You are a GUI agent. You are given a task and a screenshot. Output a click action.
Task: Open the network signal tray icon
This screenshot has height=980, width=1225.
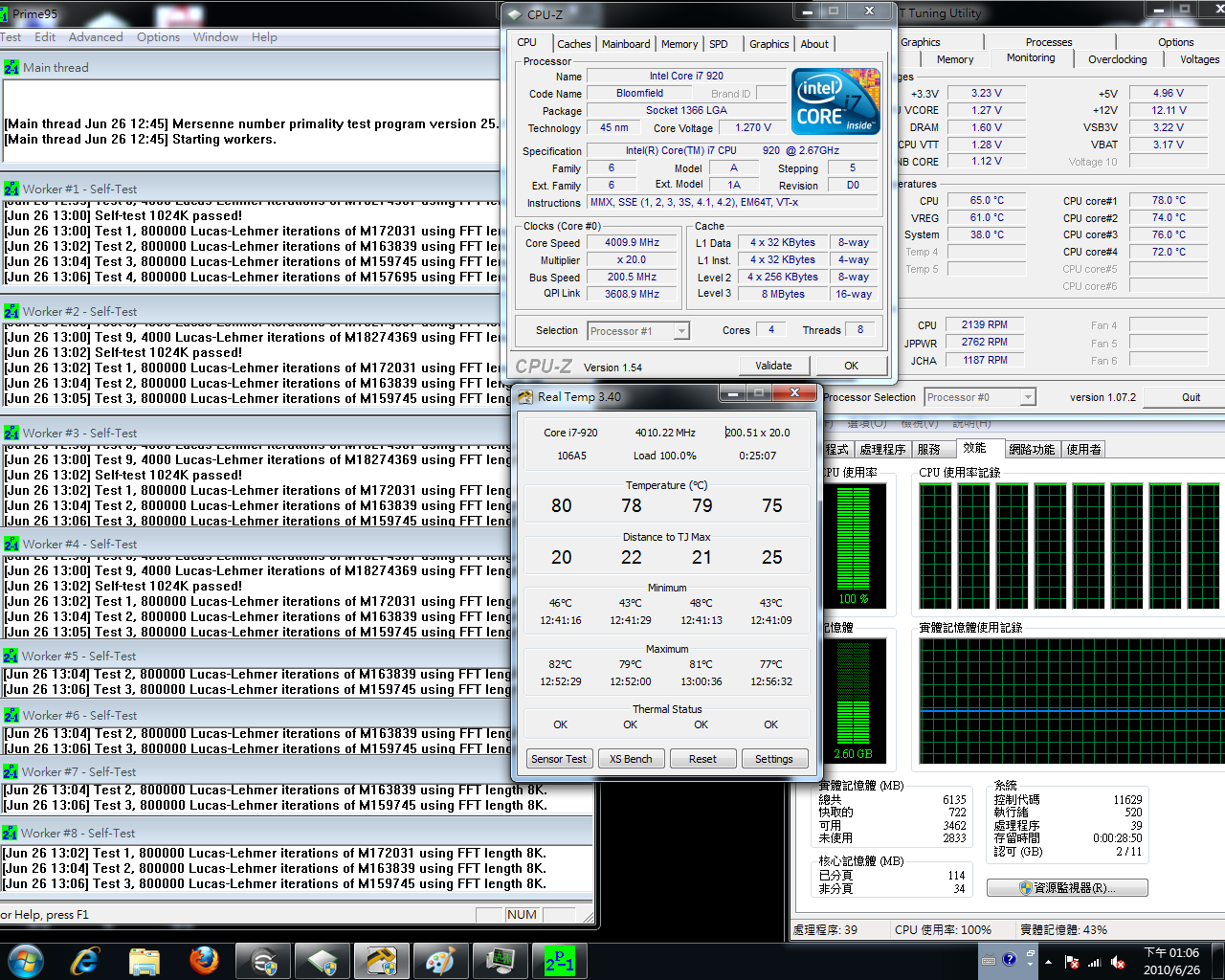1094,962
